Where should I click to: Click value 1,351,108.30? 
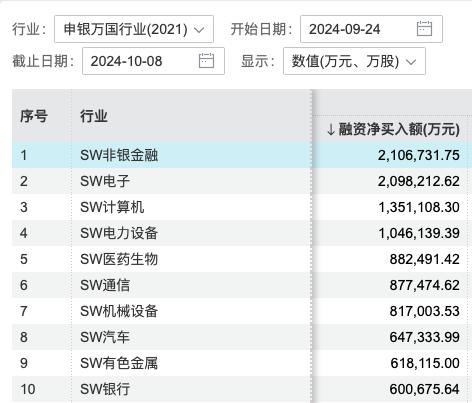(x=419, y=207)
